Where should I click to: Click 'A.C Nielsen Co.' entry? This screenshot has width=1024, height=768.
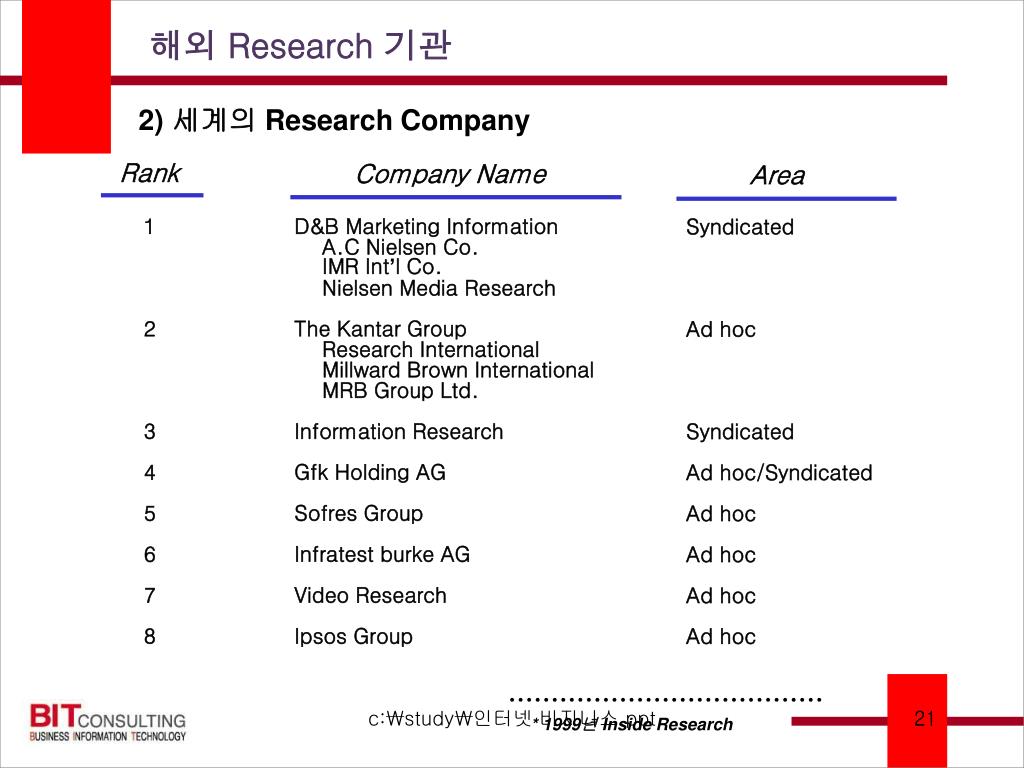pos(400,247)
